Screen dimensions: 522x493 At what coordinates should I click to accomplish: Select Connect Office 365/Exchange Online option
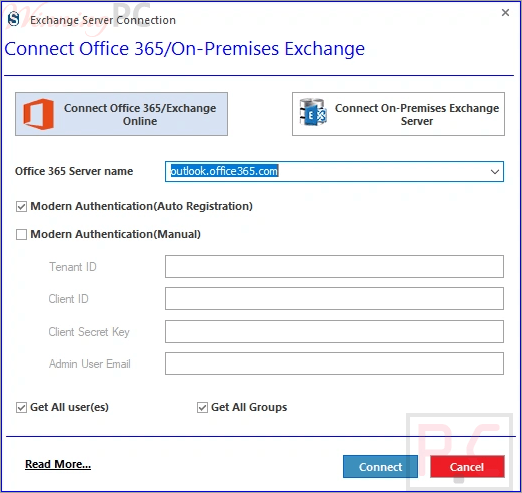121,114
